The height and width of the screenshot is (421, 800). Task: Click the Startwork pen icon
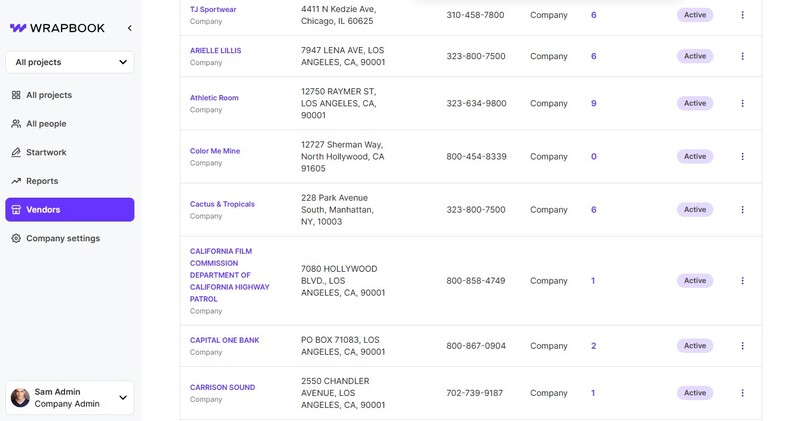pos(16,152)
